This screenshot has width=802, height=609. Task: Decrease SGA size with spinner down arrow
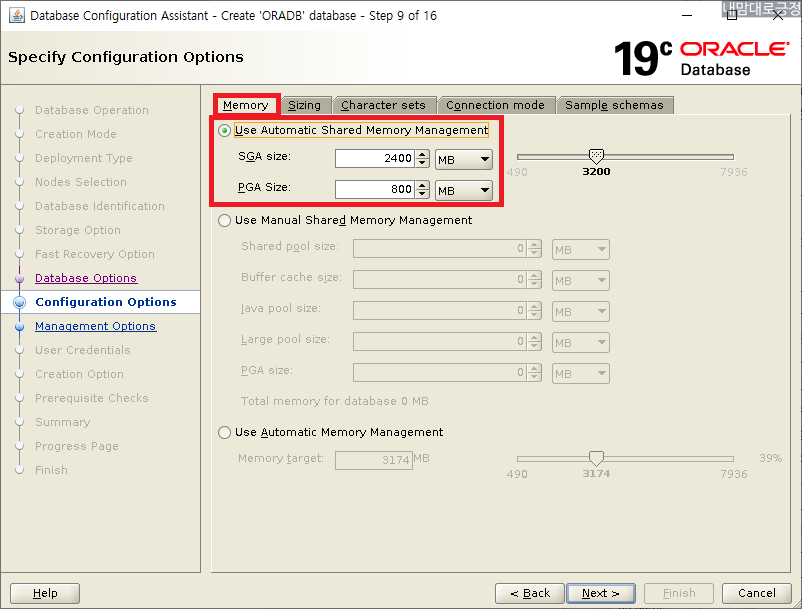coord(422,163)
